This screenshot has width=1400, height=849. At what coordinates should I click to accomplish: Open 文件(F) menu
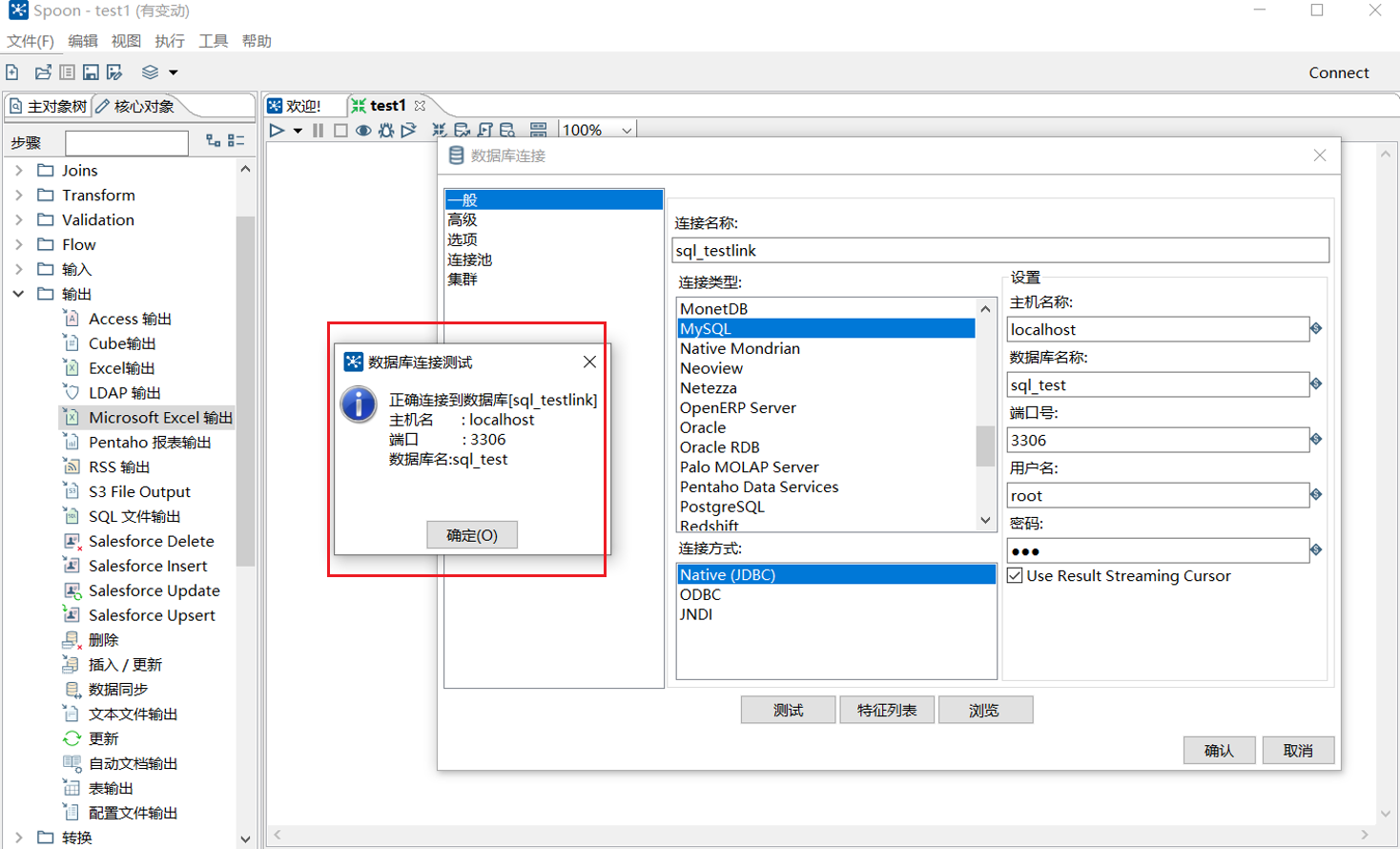click(31, 41)
